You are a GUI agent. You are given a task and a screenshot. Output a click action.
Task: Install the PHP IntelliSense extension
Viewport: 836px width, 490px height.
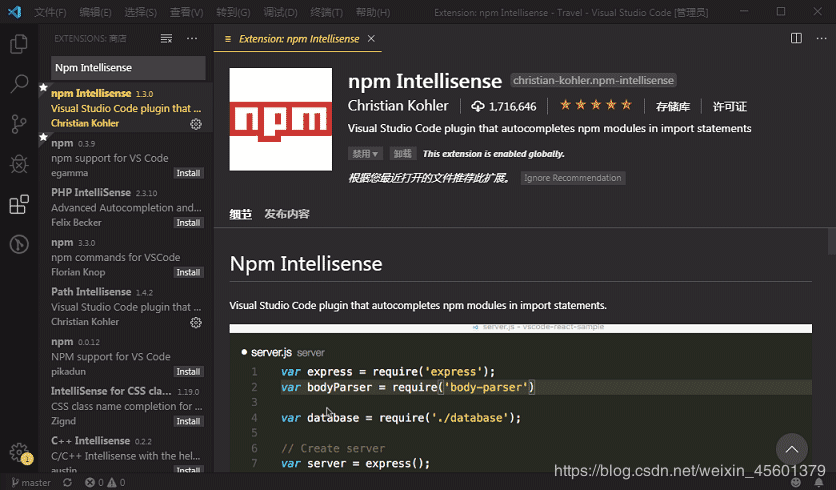[x=188, y=223]
